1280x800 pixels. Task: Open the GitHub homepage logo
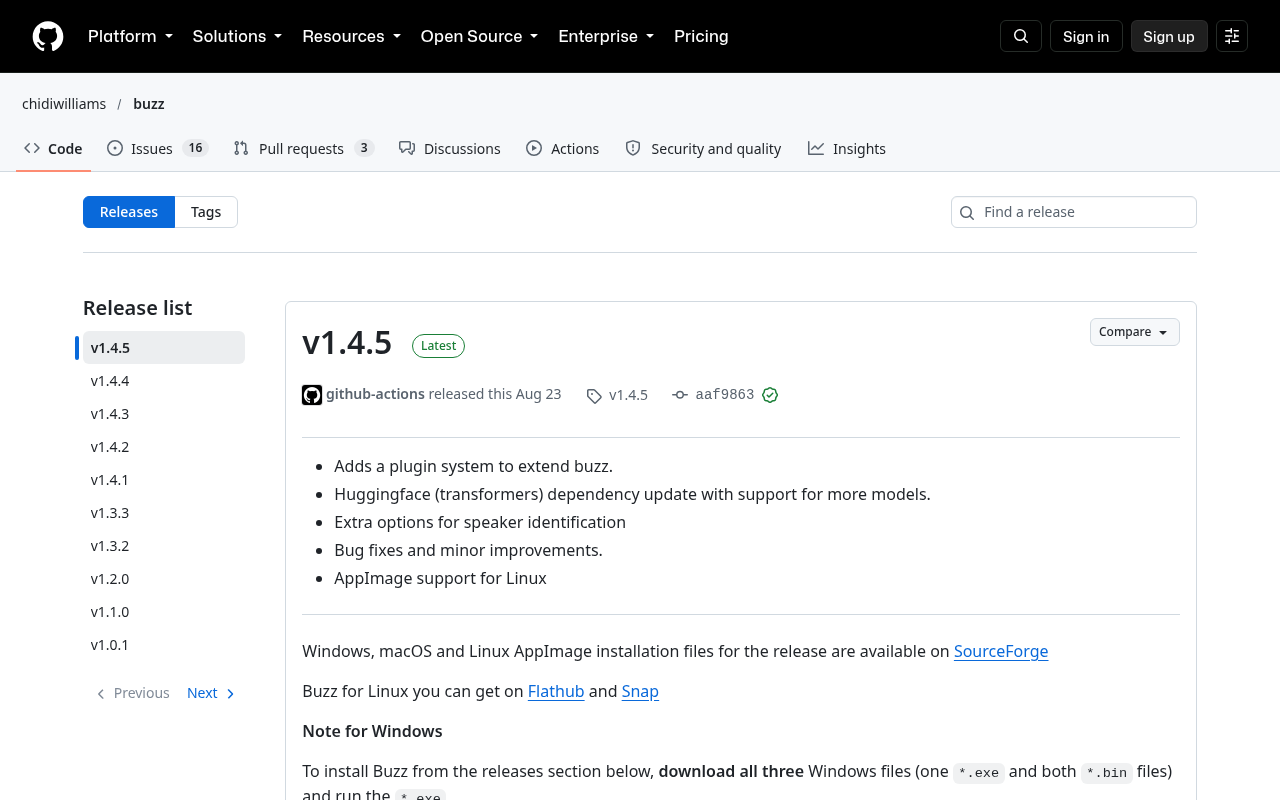(48, 37)
